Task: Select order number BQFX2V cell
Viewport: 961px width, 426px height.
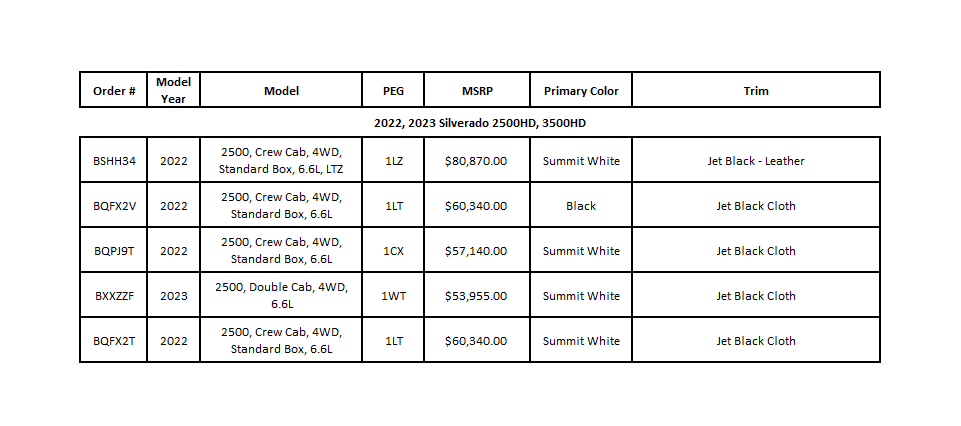Action: tap(113, 205)
